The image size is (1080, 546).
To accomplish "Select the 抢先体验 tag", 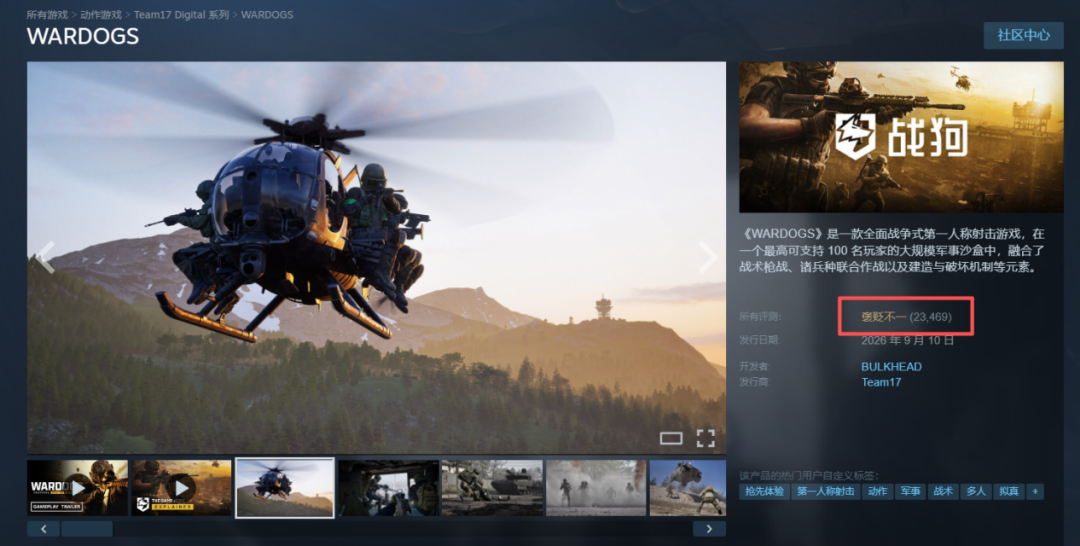I will click(765, 492).
